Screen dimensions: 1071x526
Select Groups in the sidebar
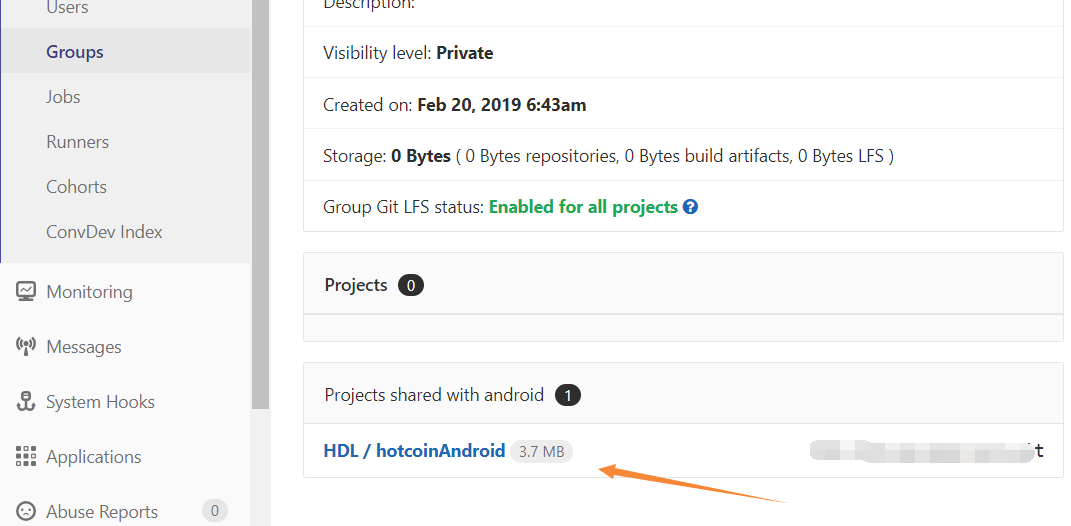74,52
